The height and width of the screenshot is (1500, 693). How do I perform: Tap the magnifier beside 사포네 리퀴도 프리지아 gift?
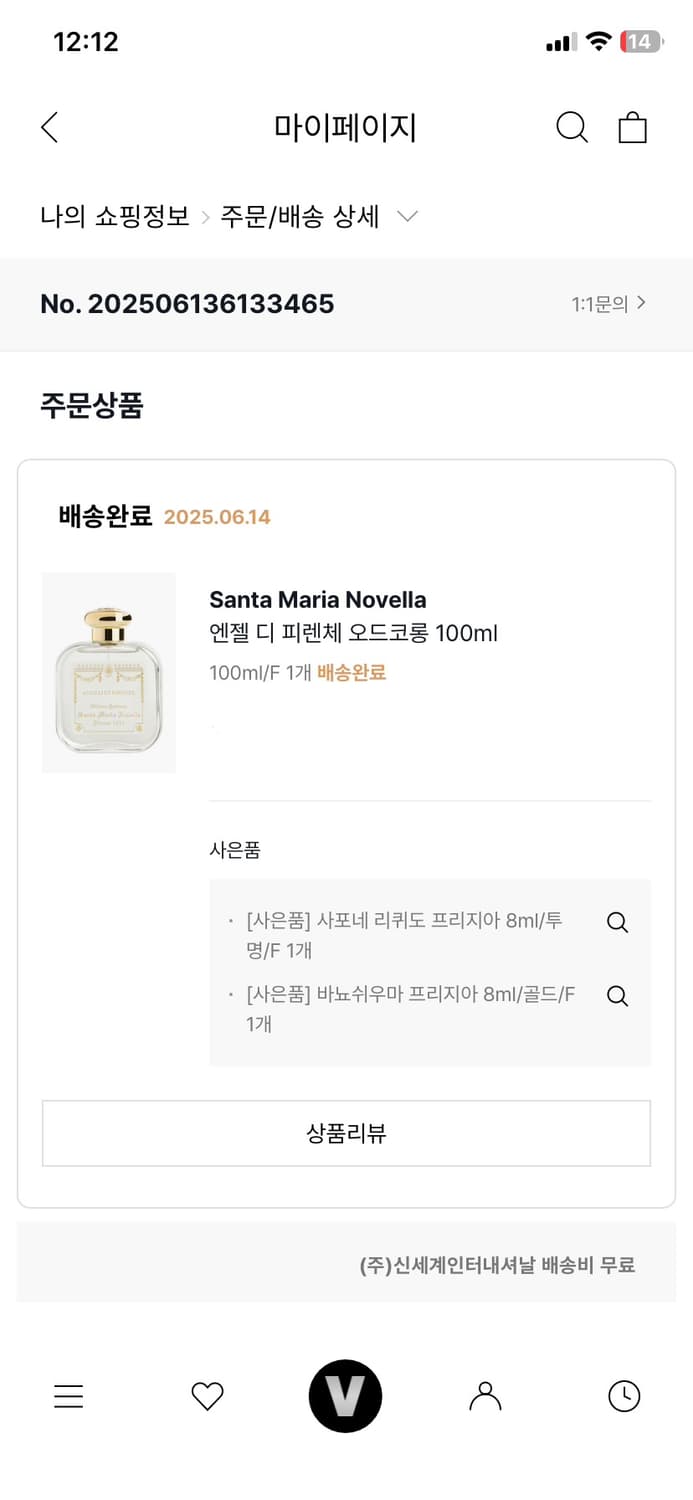coord(617,922)
